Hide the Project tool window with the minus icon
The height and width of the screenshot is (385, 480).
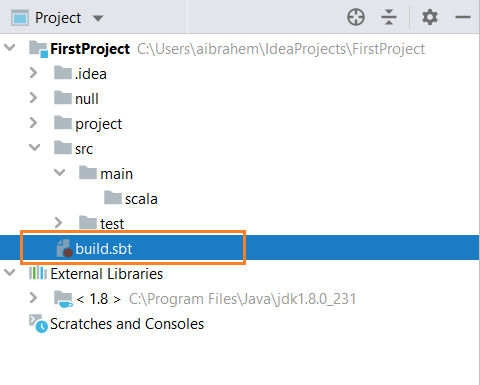click(x=463, y=17)
